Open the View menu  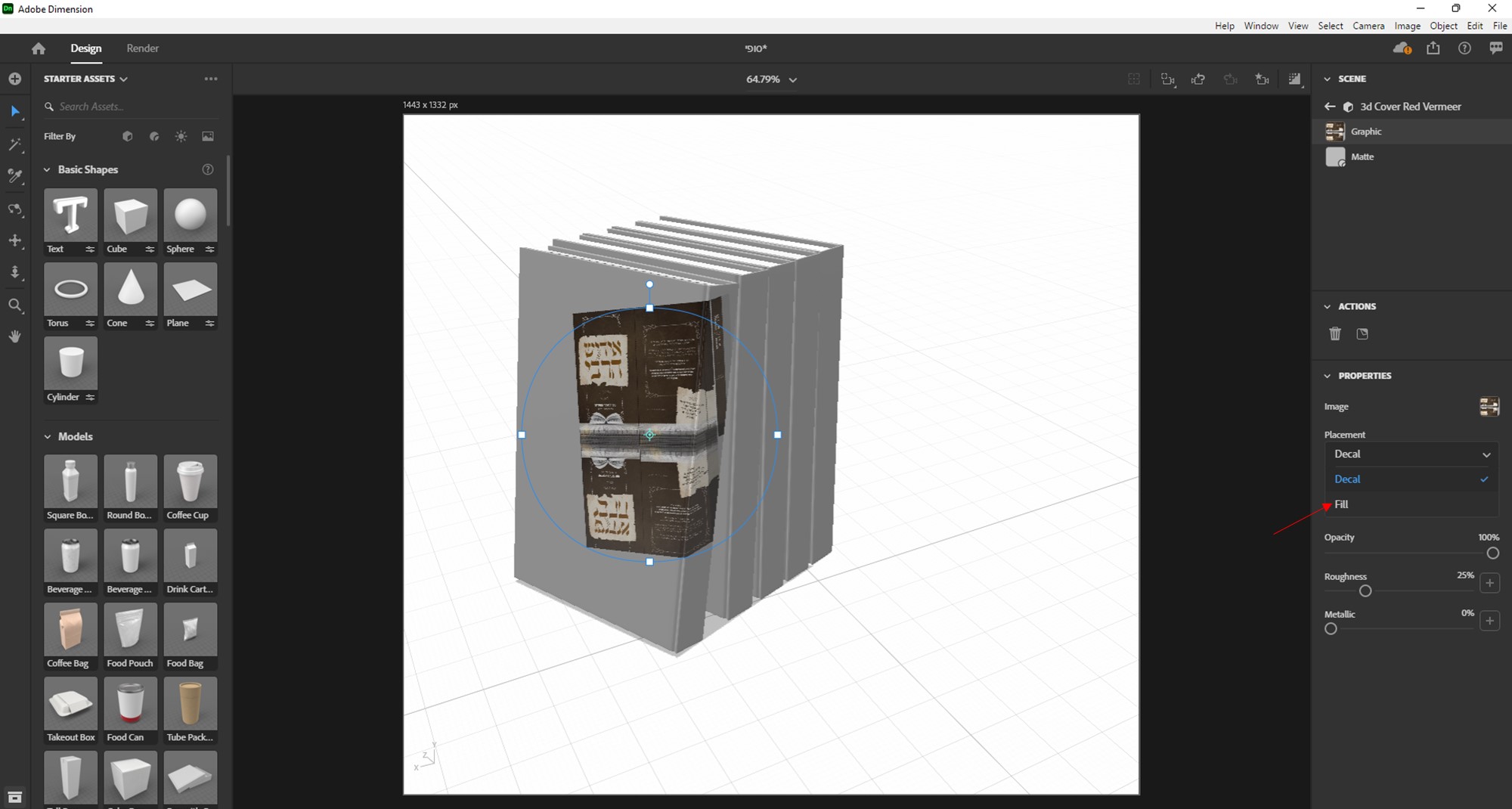[1298, 26]
